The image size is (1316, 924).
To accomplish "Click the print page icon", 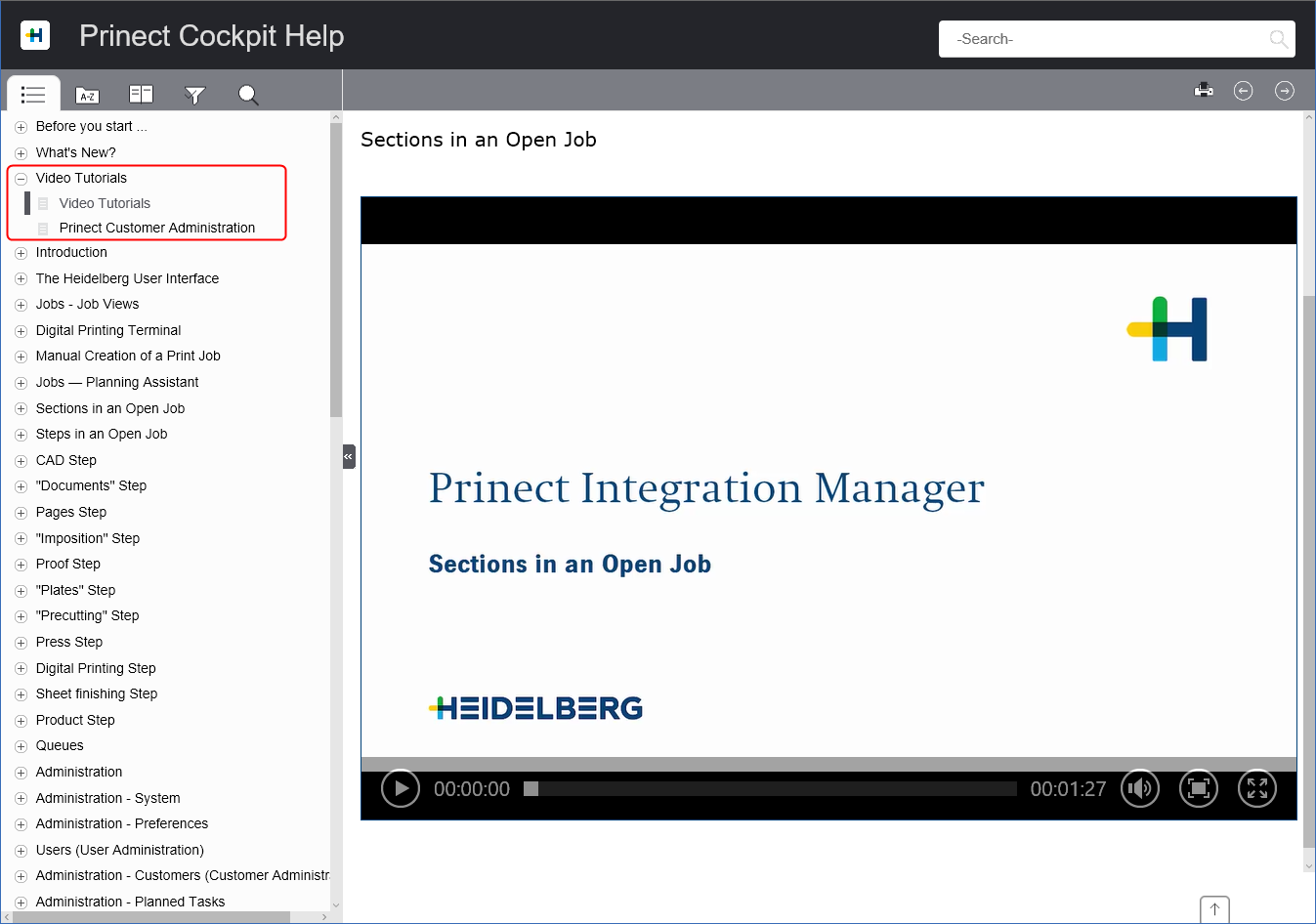I will (x=1204, y=91).
